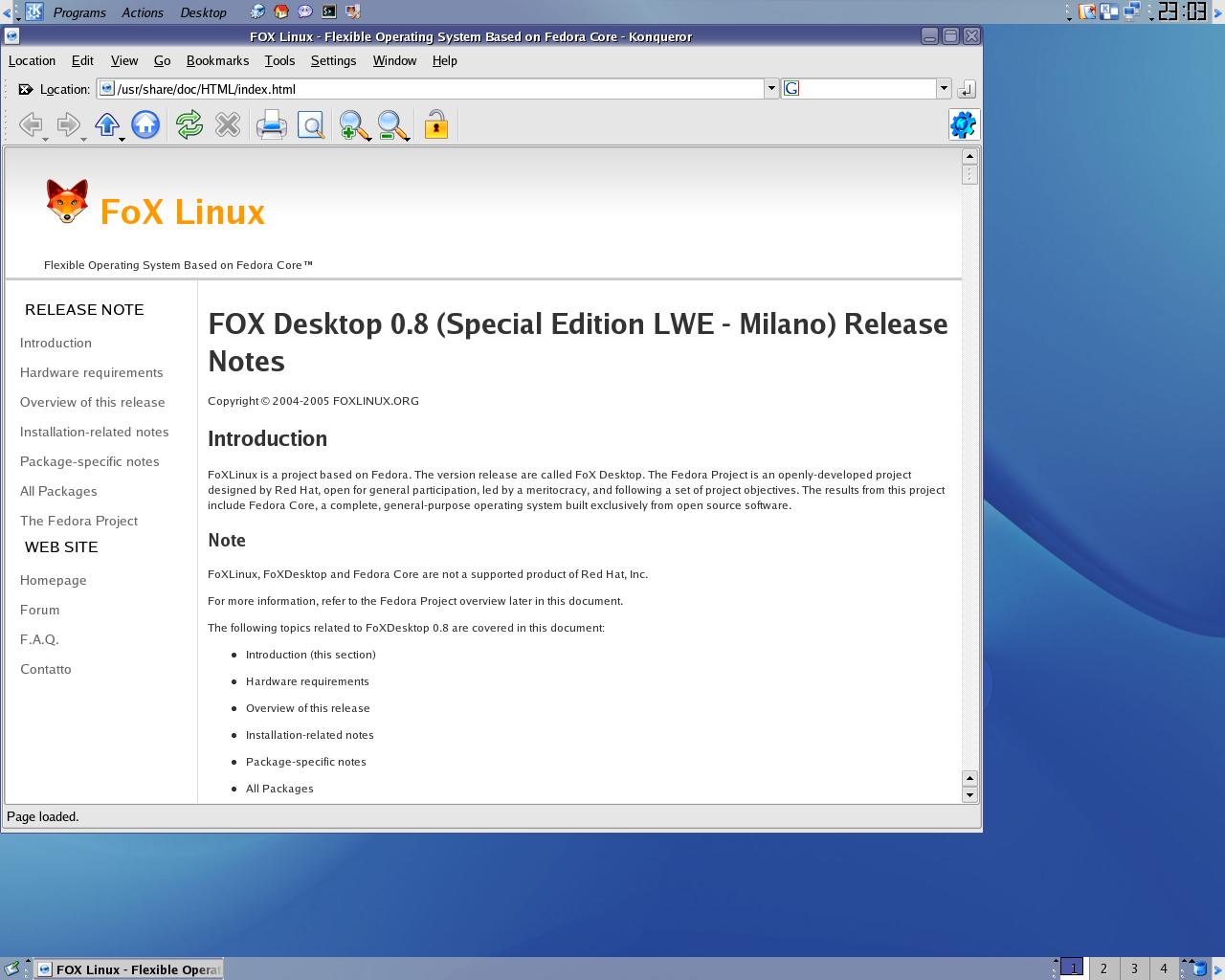Screen dimensions: 1225x980
Task: Open the Tools menu
Action: click(x=279, y=60)
